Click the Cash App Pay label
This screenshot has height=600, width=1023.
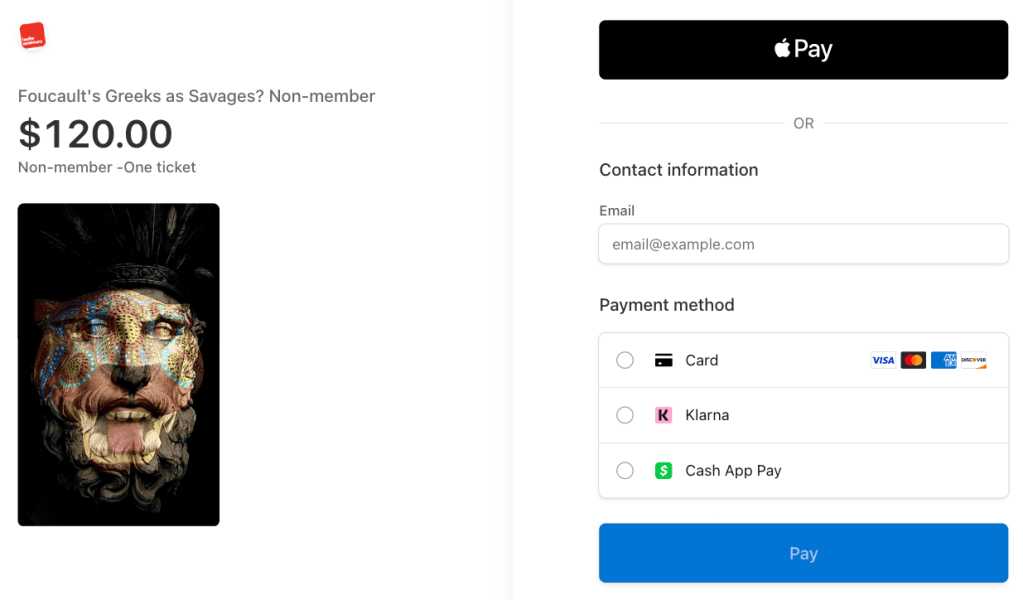[x=733, y=470]
